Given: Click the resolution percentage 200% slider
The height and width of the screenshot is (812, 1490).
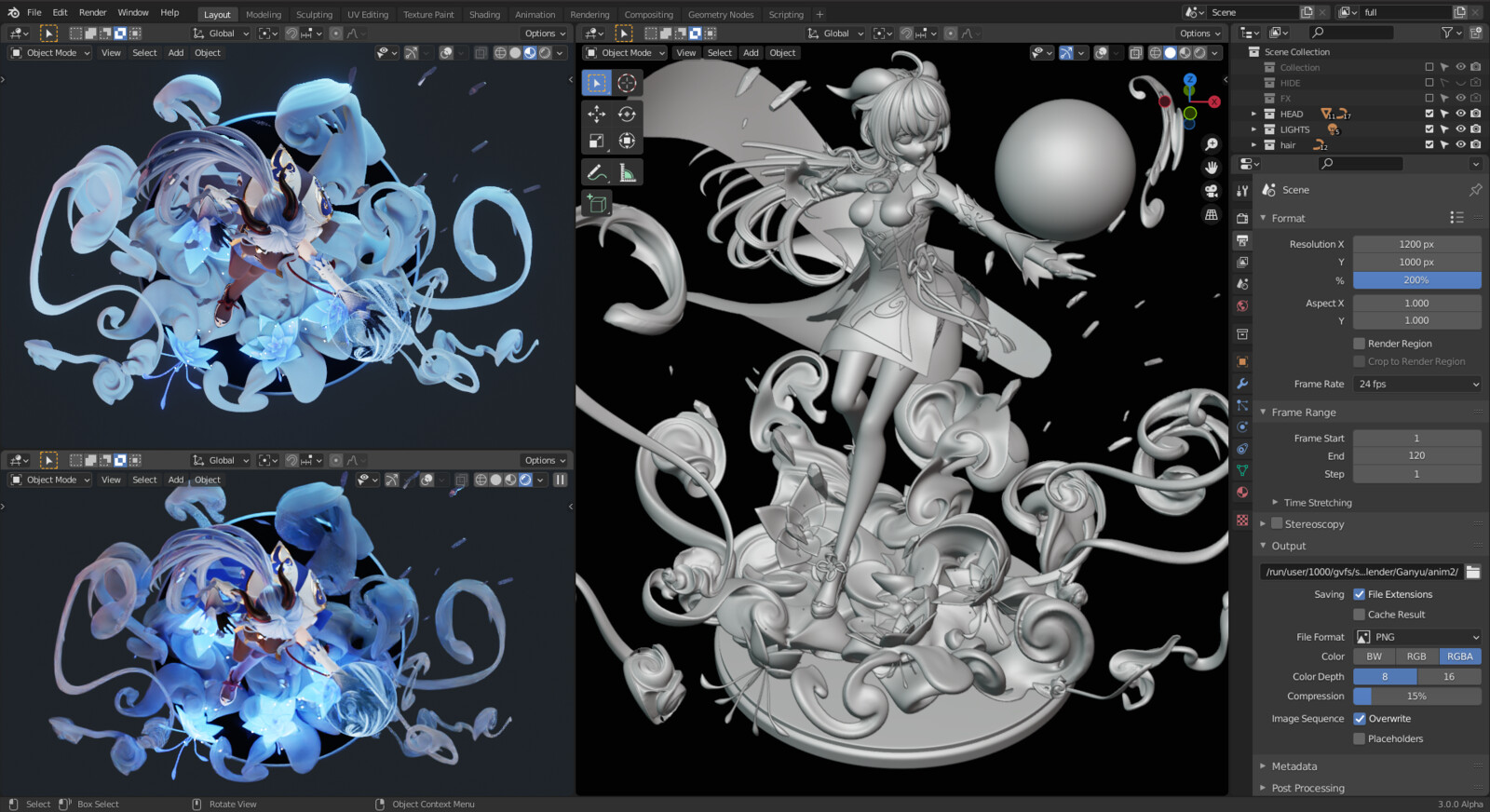Looking at the screenshot, I should [1416, 280].
